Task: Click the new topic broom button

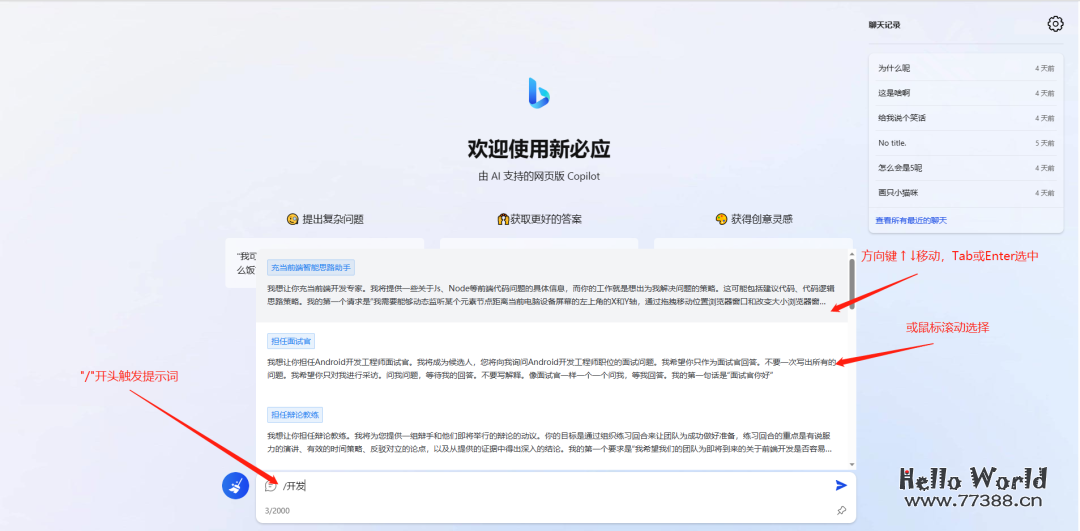Action: pyautogui.click(x=235, y=486)
